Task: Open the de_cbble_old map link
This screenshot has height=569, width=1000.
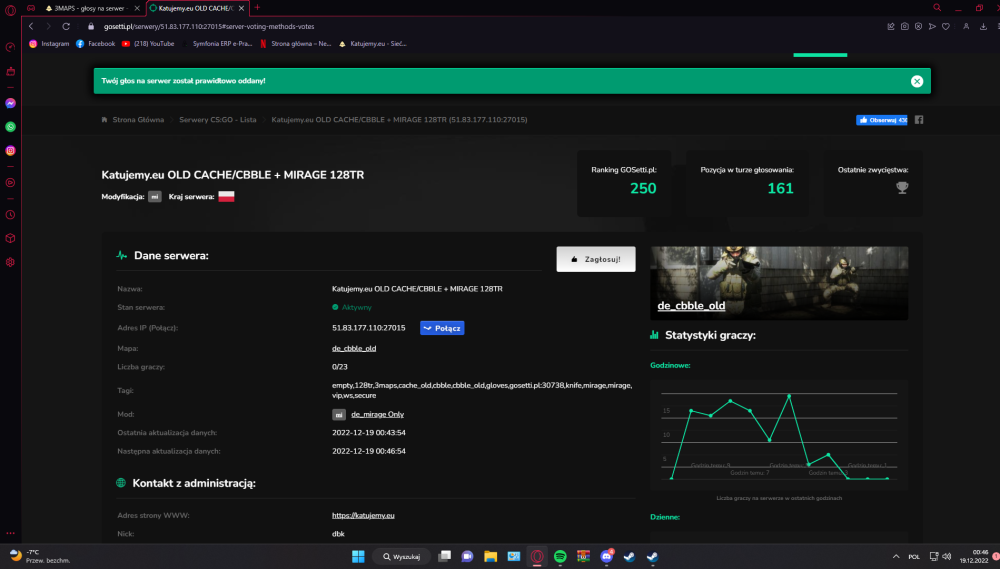Action: pos(354,348)
